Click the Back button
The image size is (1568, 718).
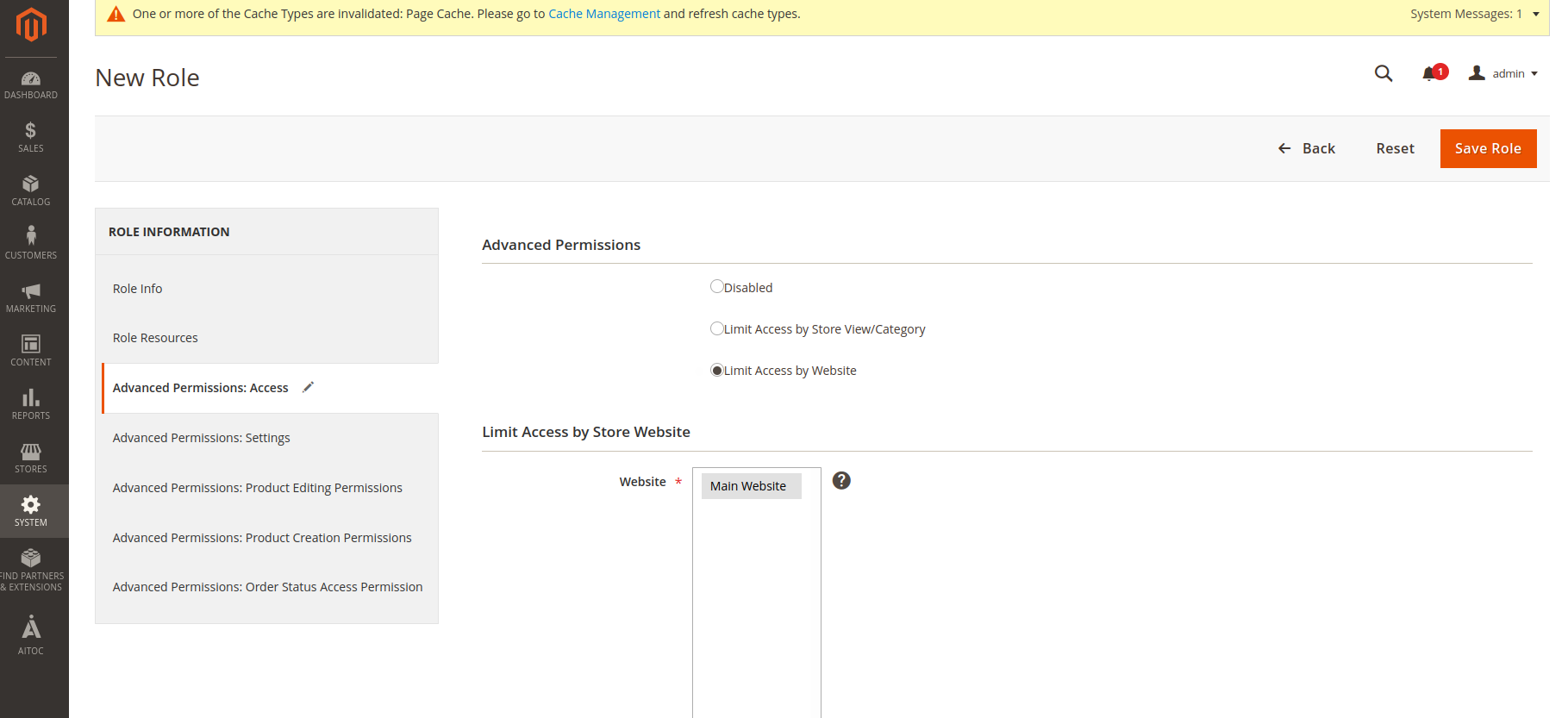click(x=1307, y=148)
